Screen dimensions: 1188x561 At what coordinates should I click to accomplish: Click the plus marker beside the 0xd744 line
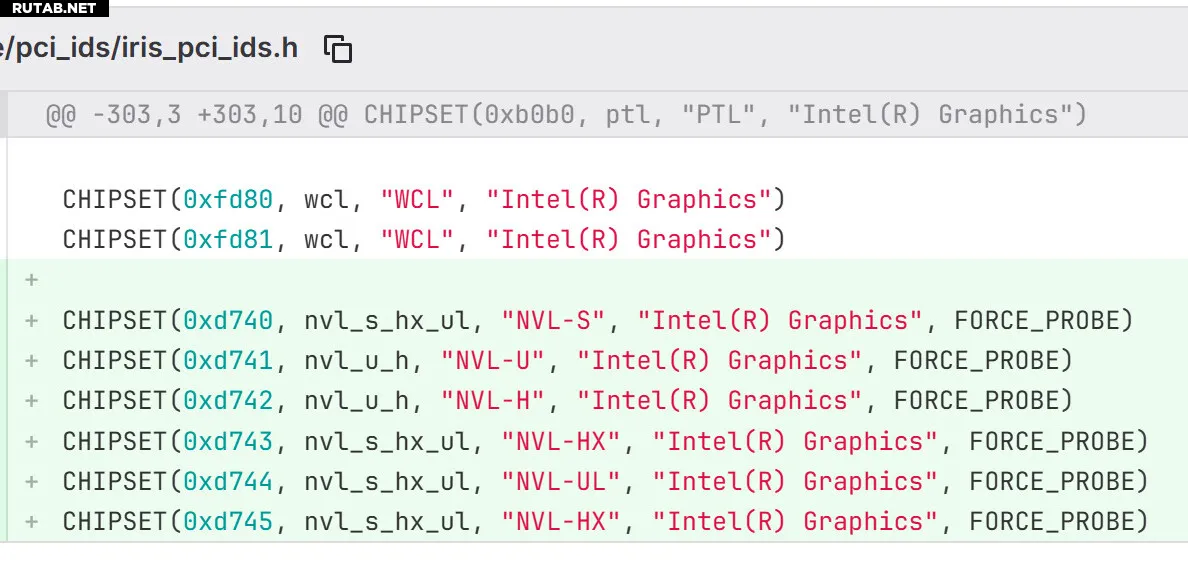(32, 482)
